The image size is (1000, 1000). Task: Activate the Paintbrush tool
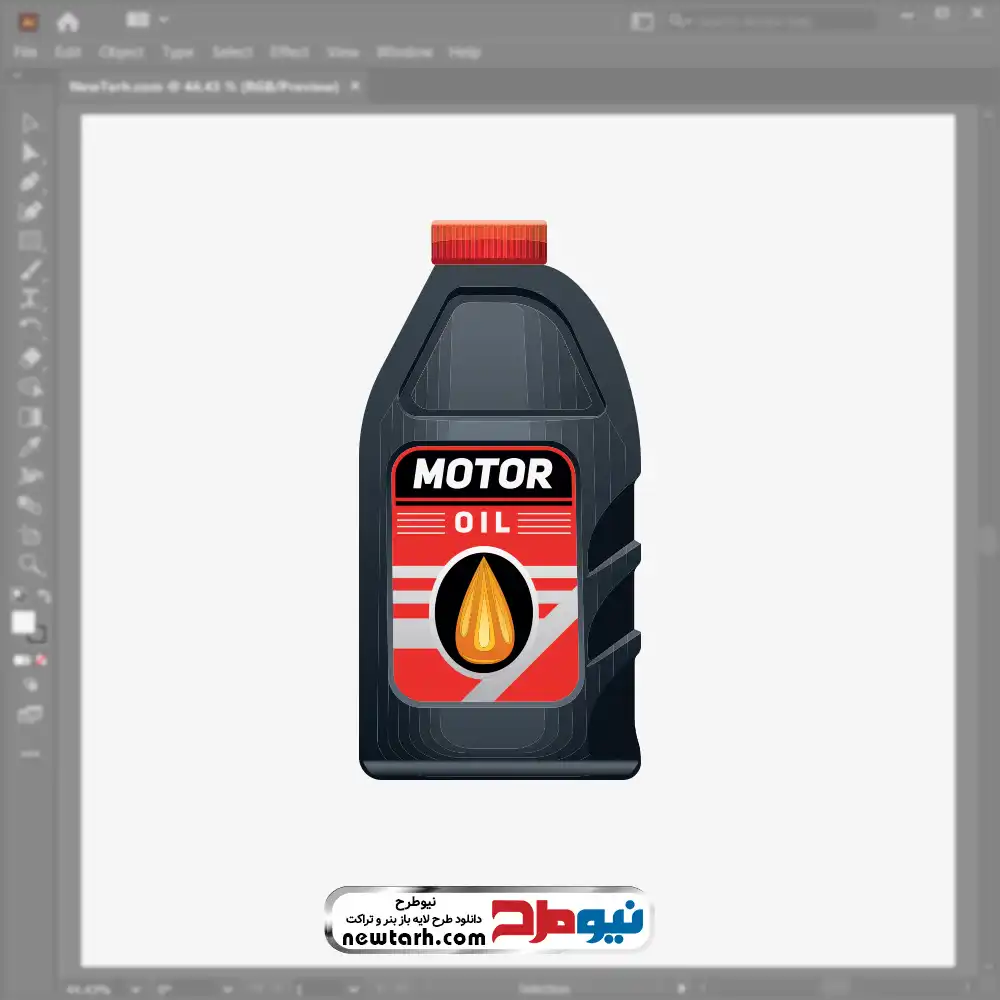(30, 269)
